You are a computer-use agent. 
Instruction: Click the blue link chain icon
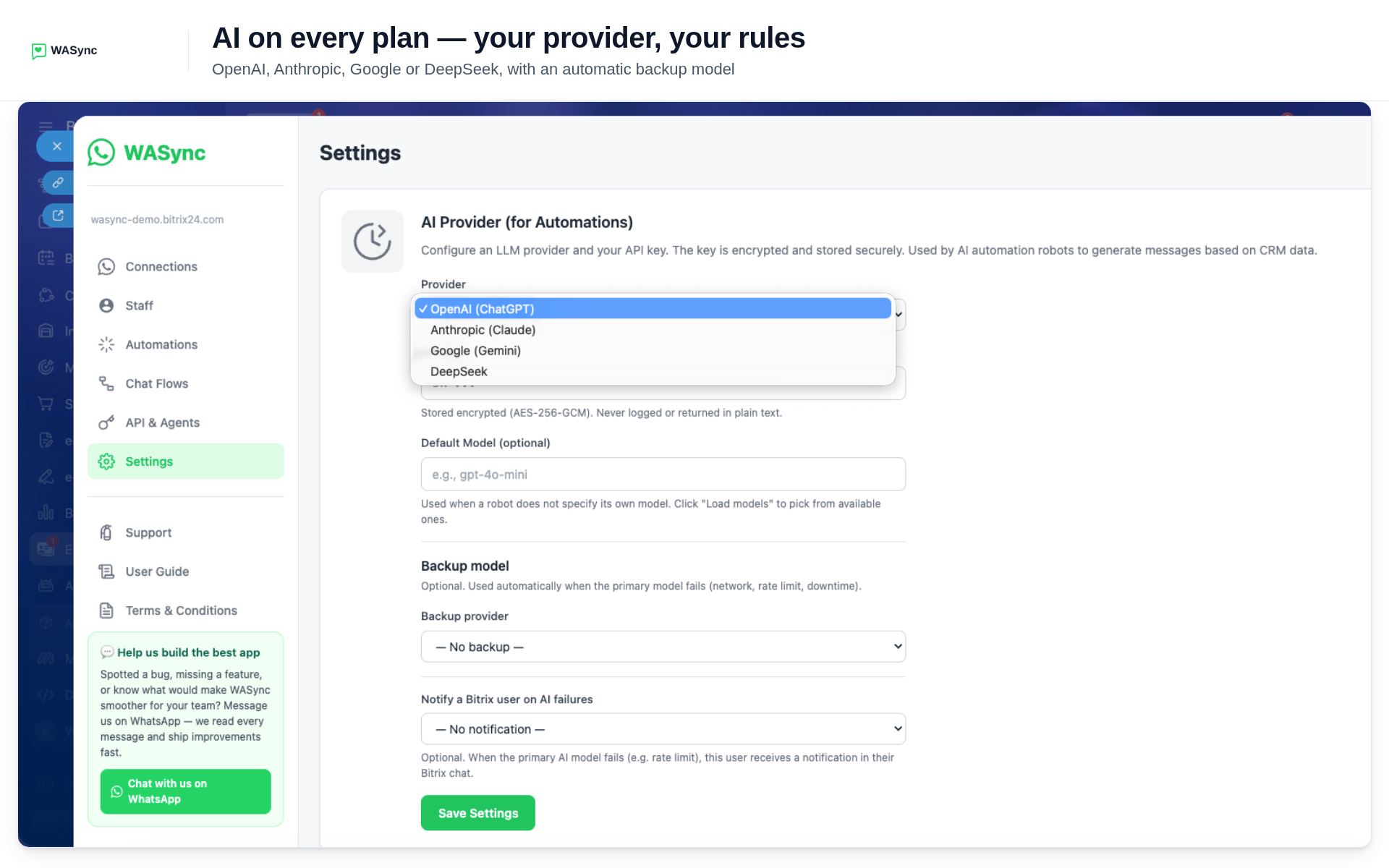tap(58, 182)
